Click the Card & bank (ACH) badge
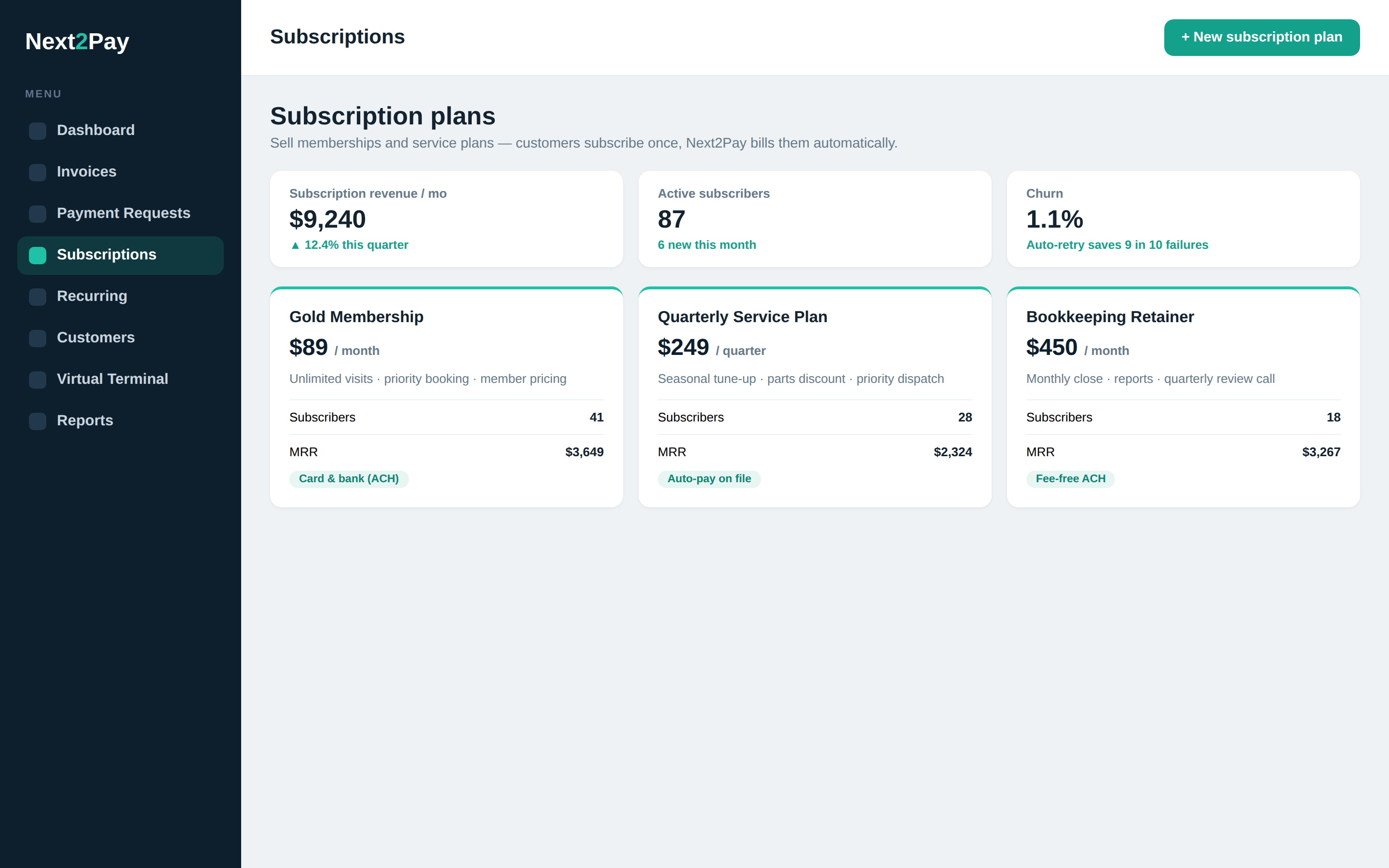1389x868 pixels. [x=349, y=479]
